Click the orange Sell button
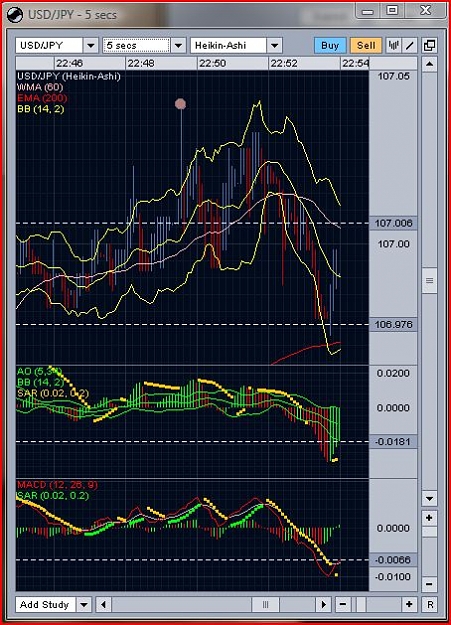The height and width of the screenshot is (625, 451). 366,45
